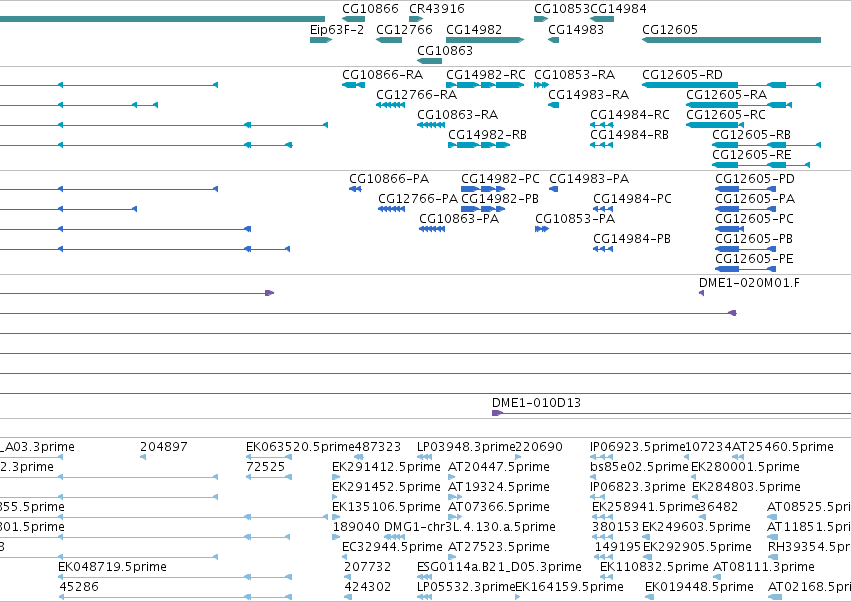Click protein CG12605-PE
The image size is (851, 602).
point(753,259)
